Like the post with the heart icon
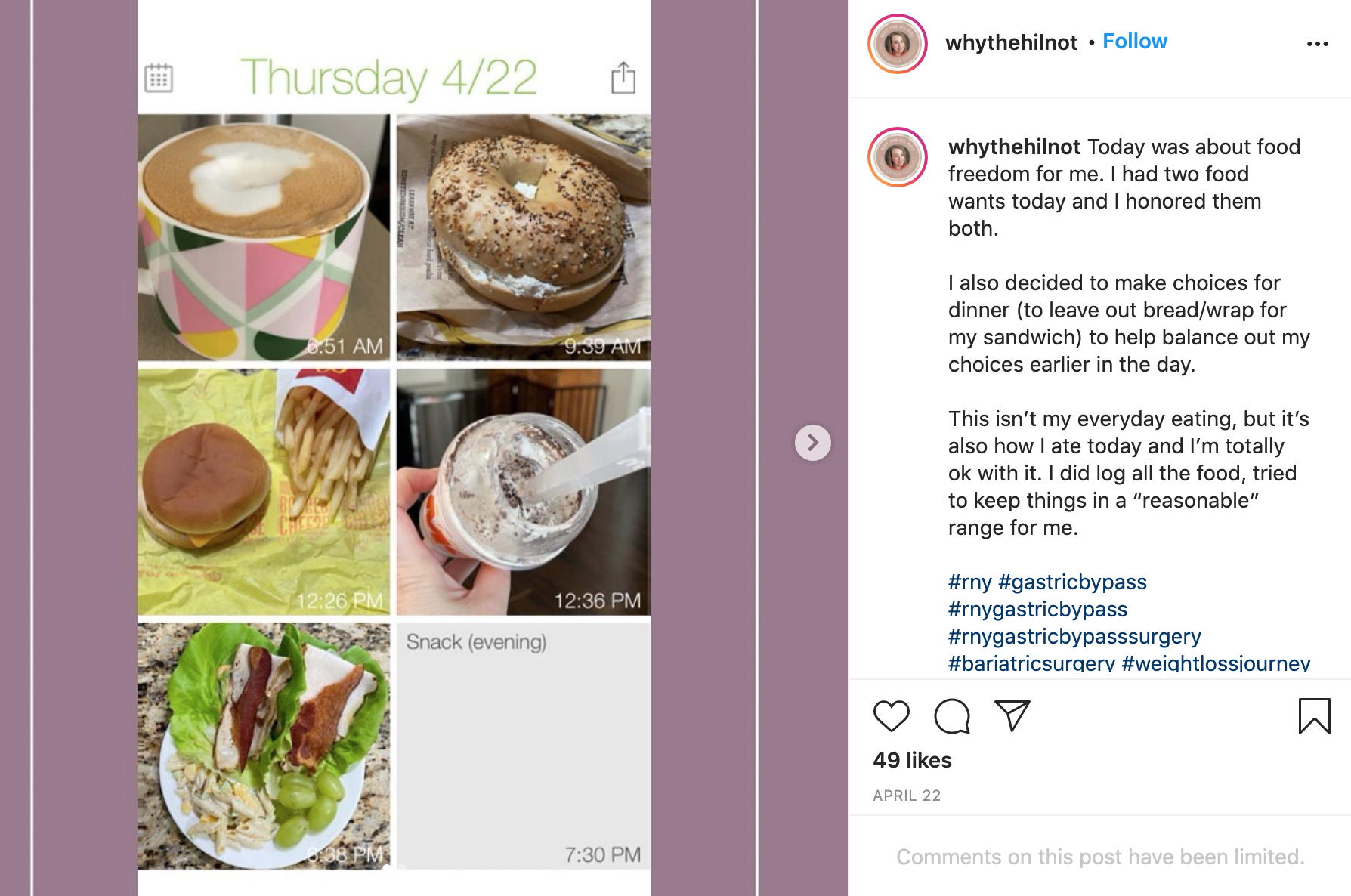Screen dimensions: 1351x896 891,715
